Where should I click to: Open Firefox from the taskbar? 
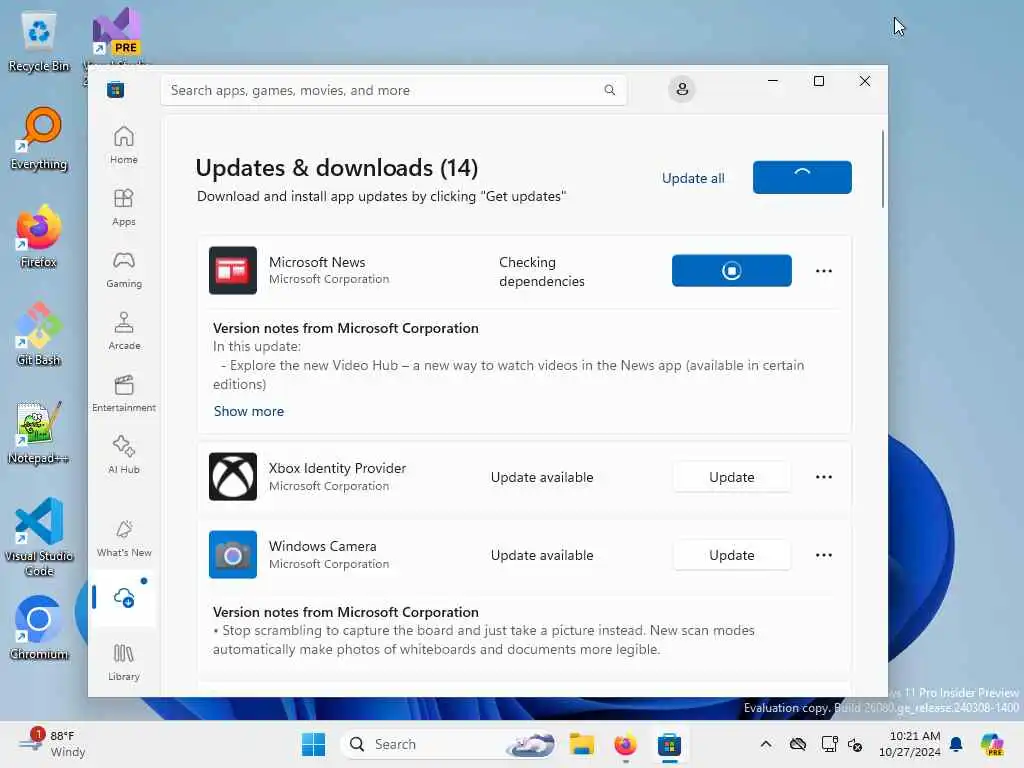626,744
